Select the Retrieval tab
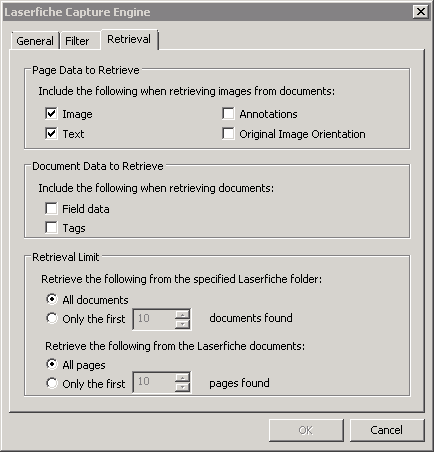 click(129, 39)
